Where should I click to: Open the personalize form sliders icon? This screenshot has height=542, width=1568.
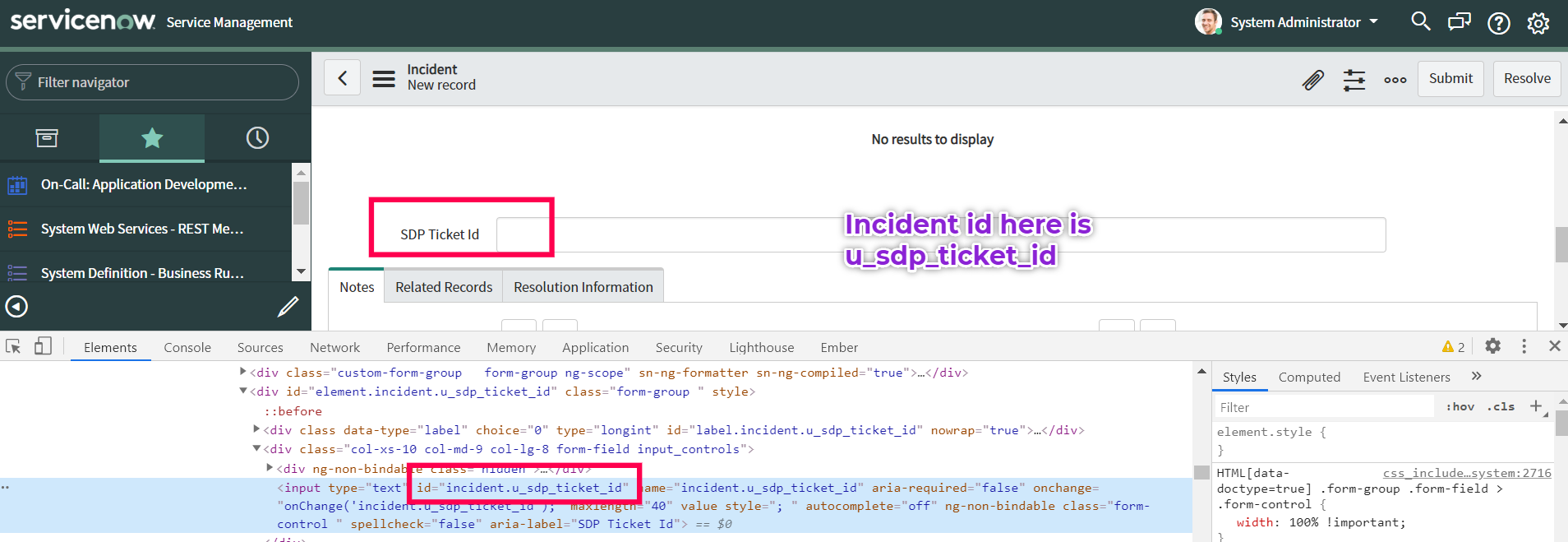pos(1354,80)
